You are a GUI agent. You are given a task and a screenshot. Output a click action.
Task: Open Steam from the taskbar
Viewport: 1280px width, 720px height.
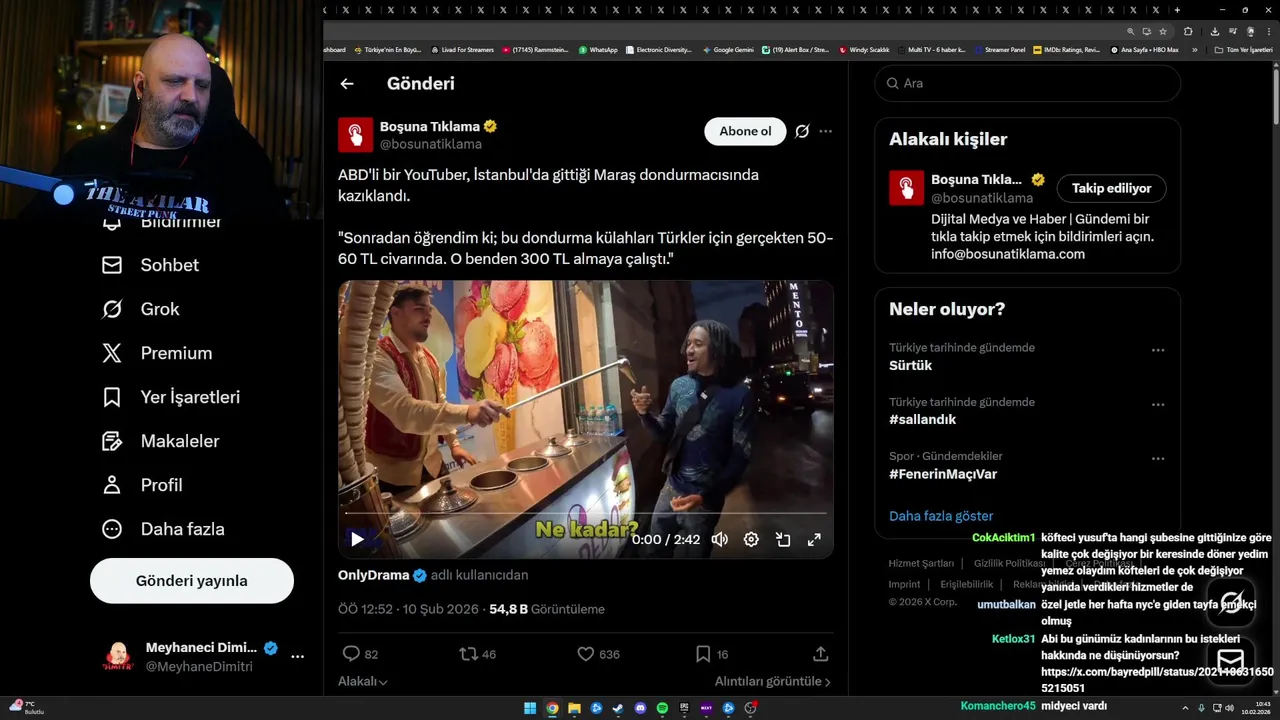tap(618, 708)
